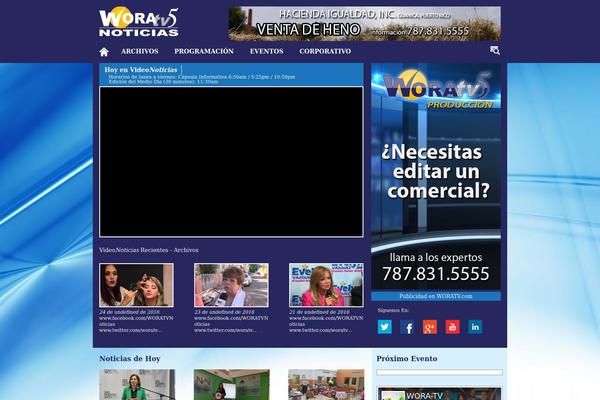
Task: Open the Corporativo menu
Action: click(325, 51)
